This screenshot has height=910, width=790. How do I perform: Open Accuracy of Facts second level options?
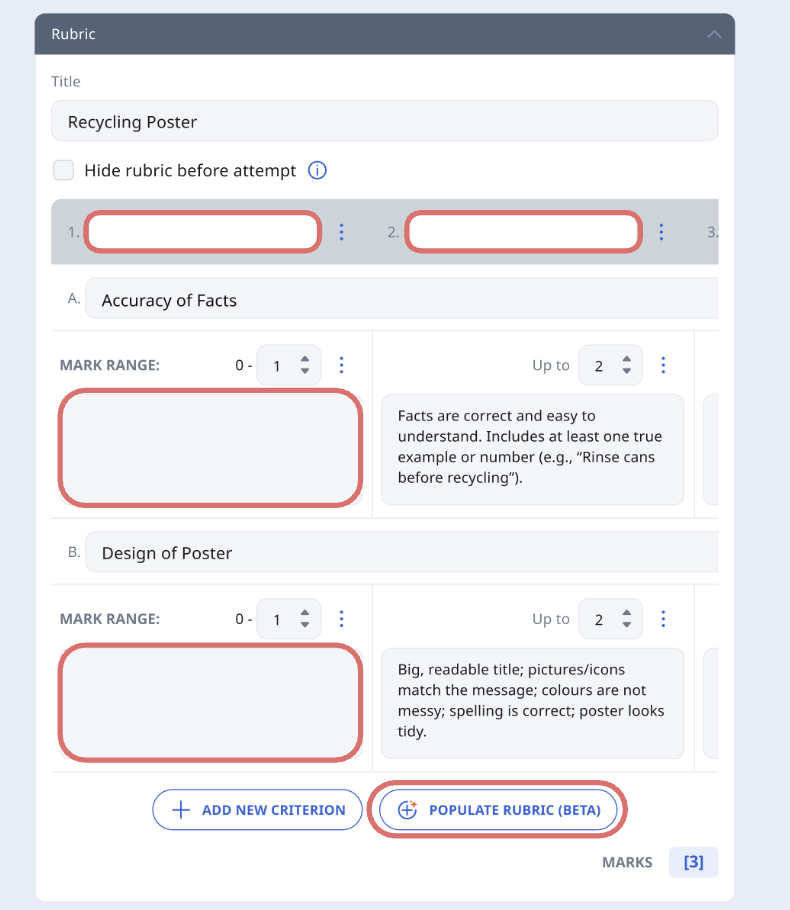click(x=664, y=365)
